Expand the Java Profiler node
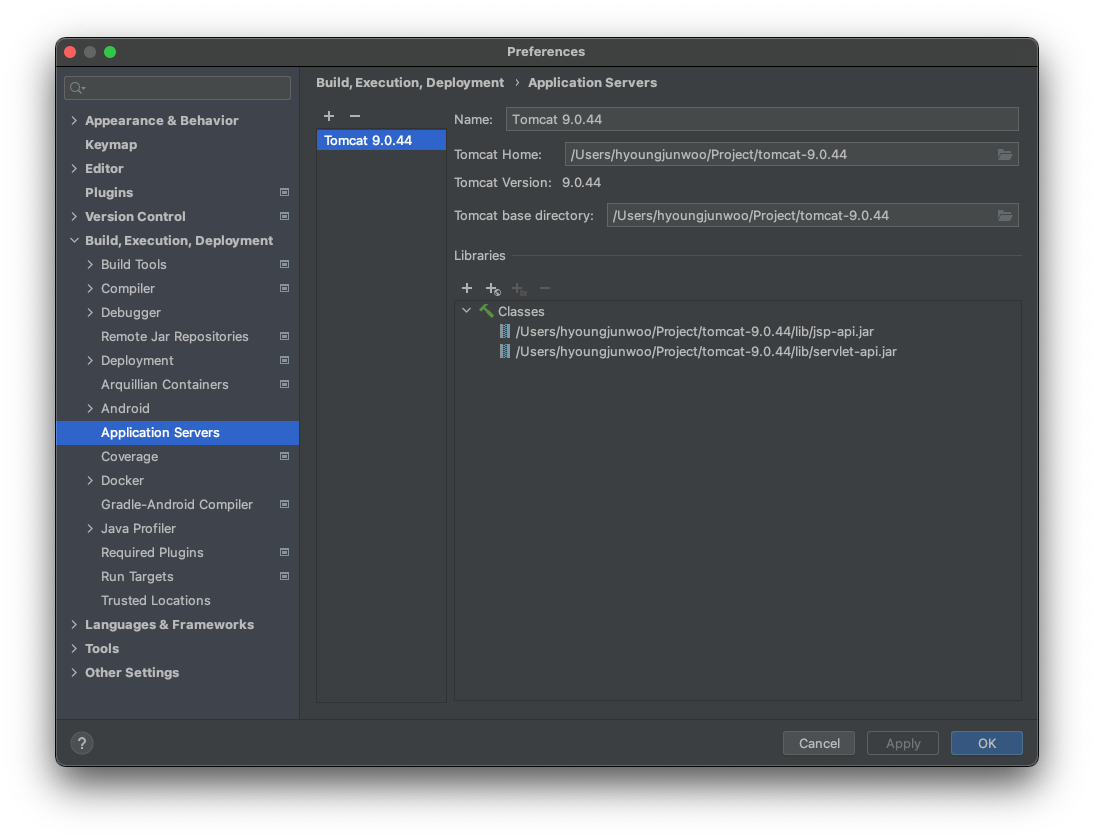The height and width of the screenshot is (840, 1094). pyautogui.click(x=90, y=529)
